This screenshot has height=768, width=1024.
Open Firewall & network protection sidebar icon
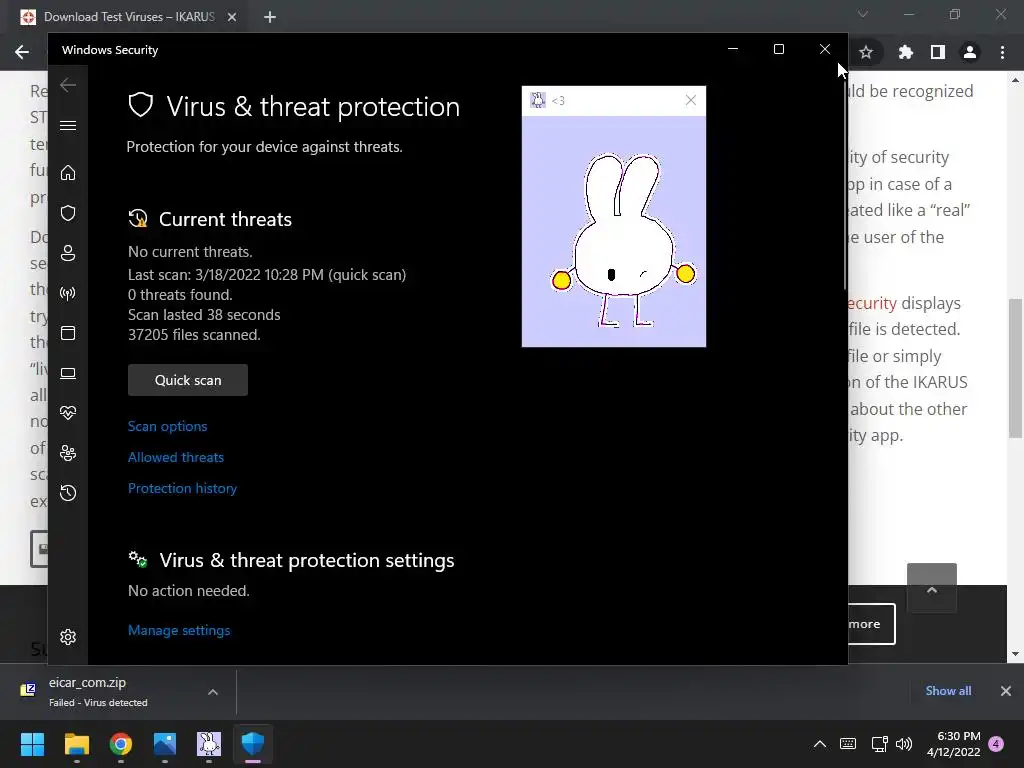coord(68,293)
